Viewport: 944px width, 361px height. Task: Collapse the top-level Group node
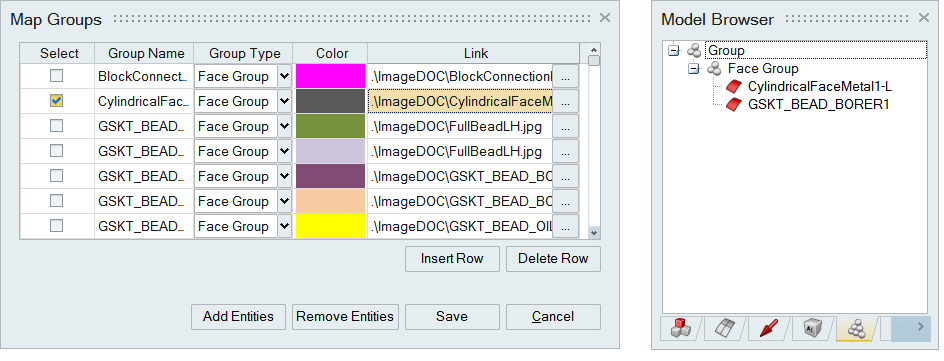[x=674, y=51]
